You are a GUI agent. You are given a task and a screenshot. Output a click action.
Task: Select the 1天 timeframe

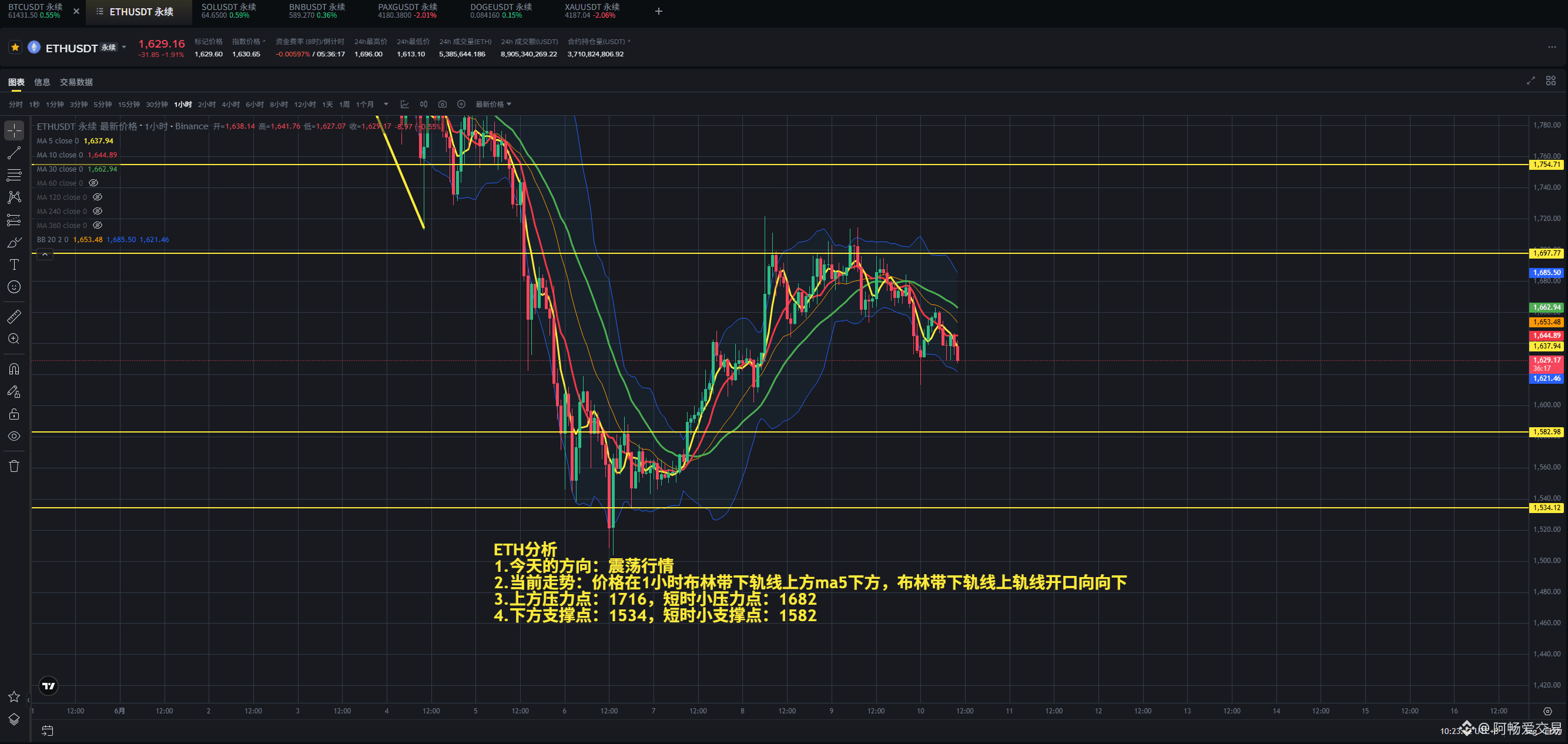[327, 104]
